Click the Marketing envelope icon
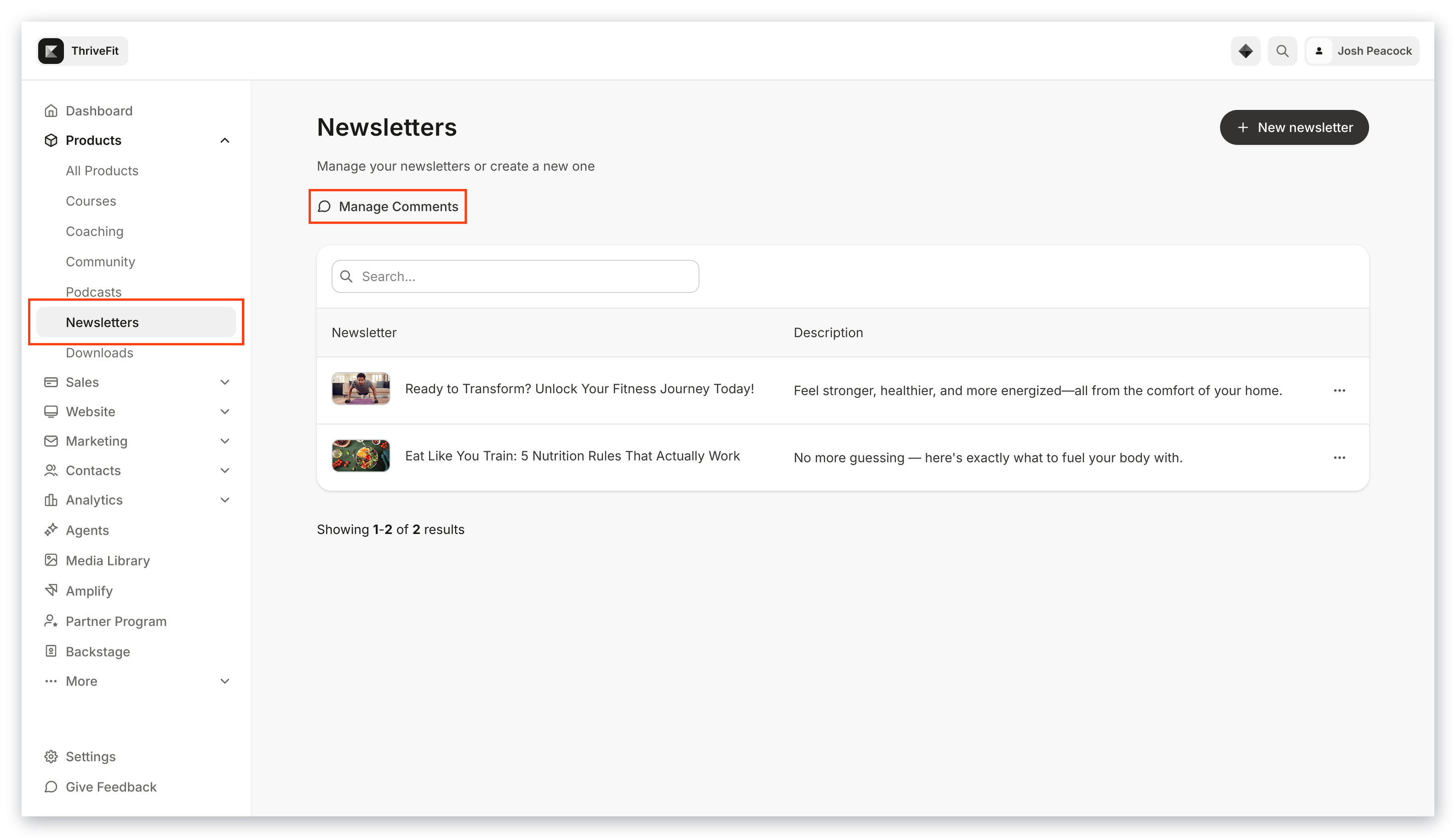 click(51, 441)
